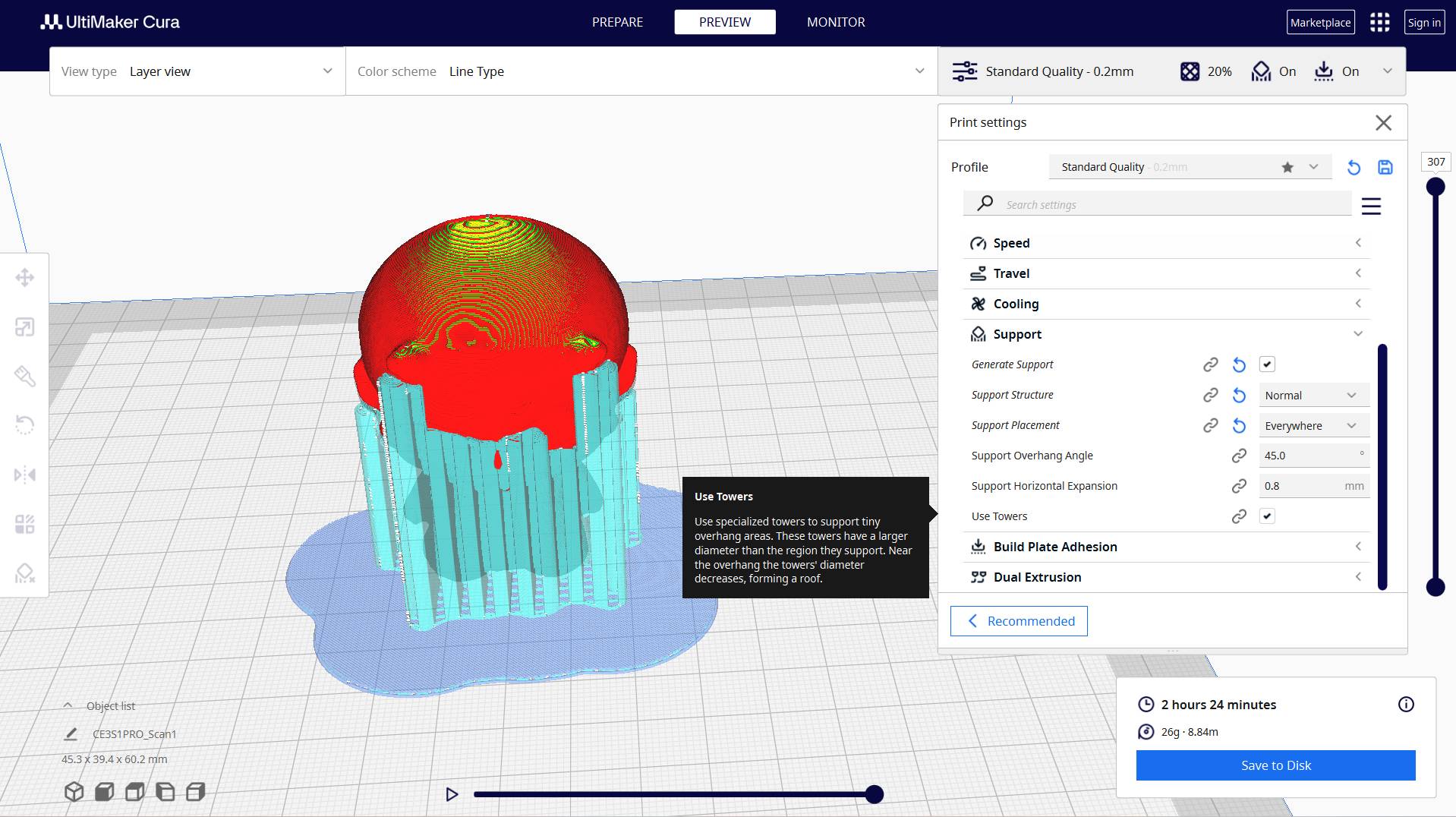
Task: Collapse the print settings summary bar
Action: click(x=1387, y=71)
